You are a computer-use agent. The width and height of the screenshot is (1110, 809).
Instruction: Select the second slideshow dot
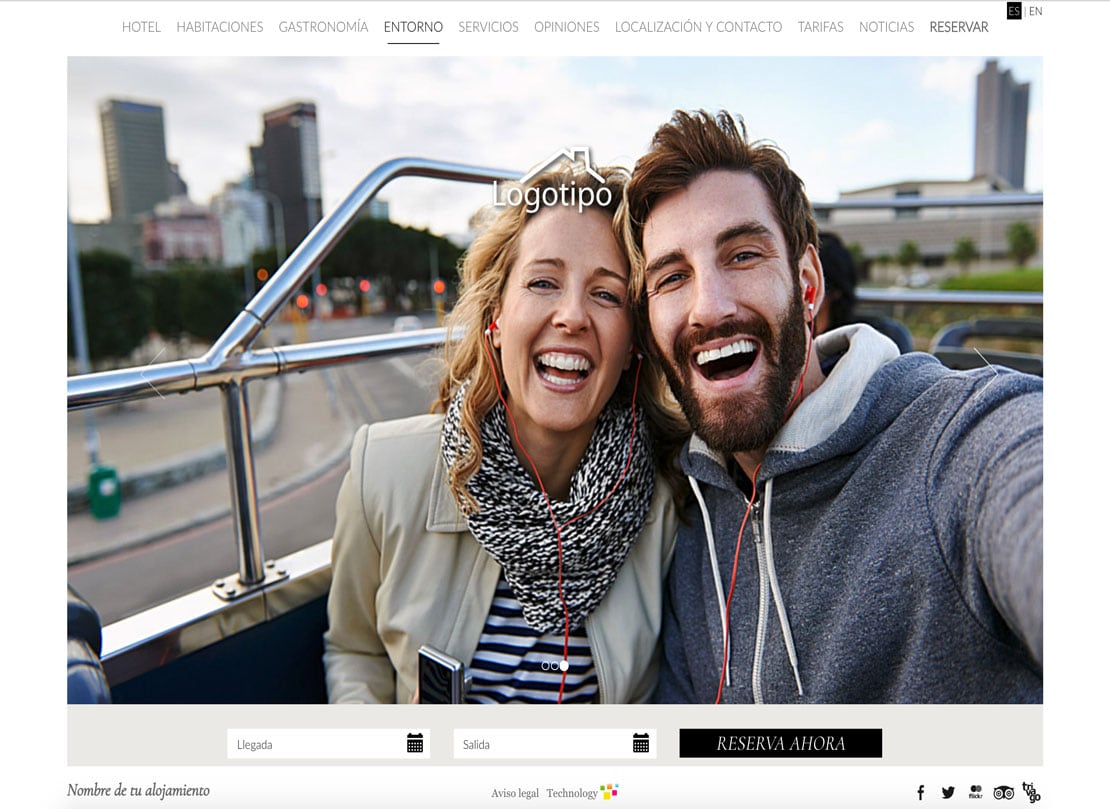point(555,666)
